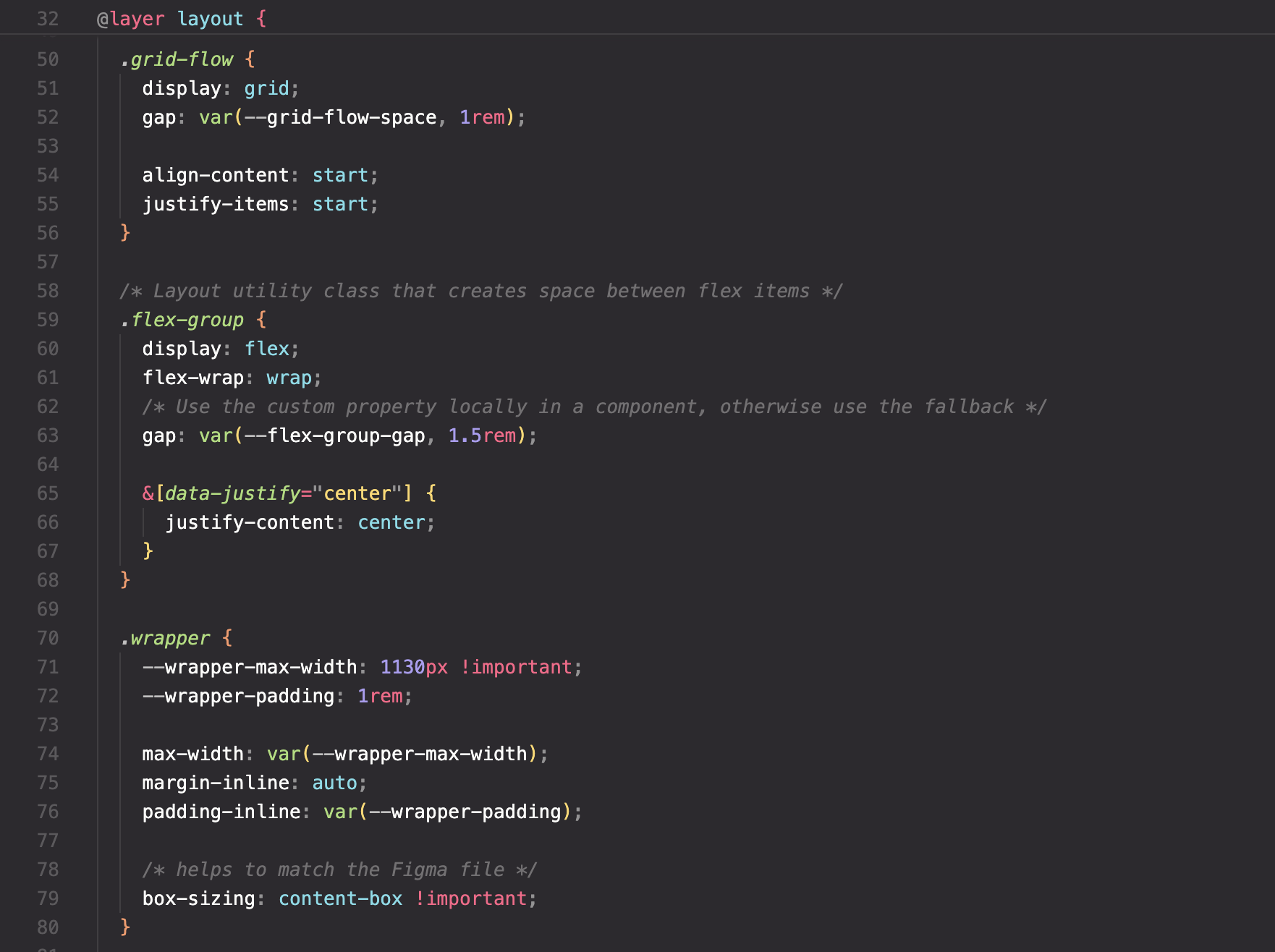This screenshot has height=952, width=1275.
Task: Click the Figma file comment
Action: pos(339,870)
